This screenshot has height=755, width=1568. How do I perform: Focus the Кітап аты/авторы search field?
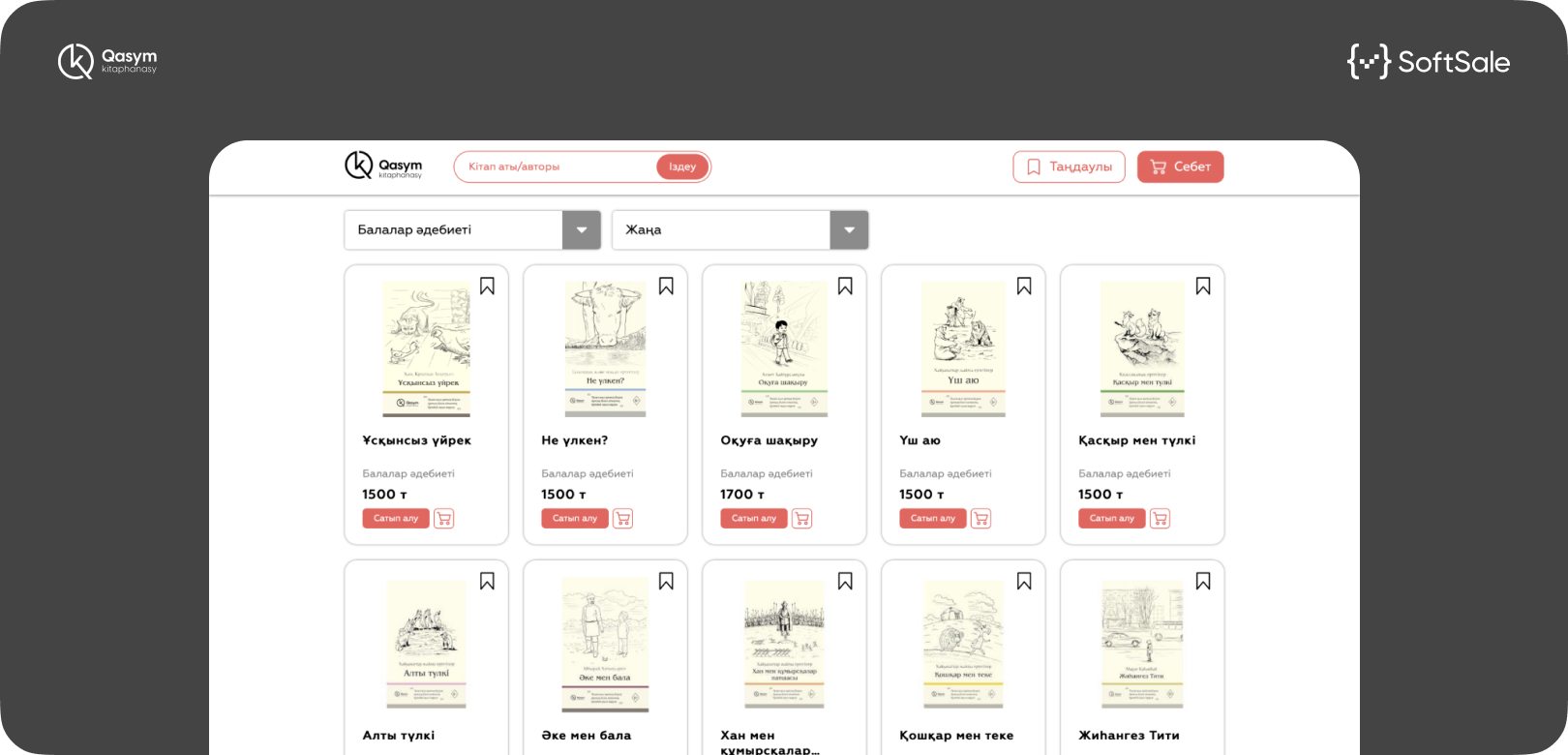(556, 166)
